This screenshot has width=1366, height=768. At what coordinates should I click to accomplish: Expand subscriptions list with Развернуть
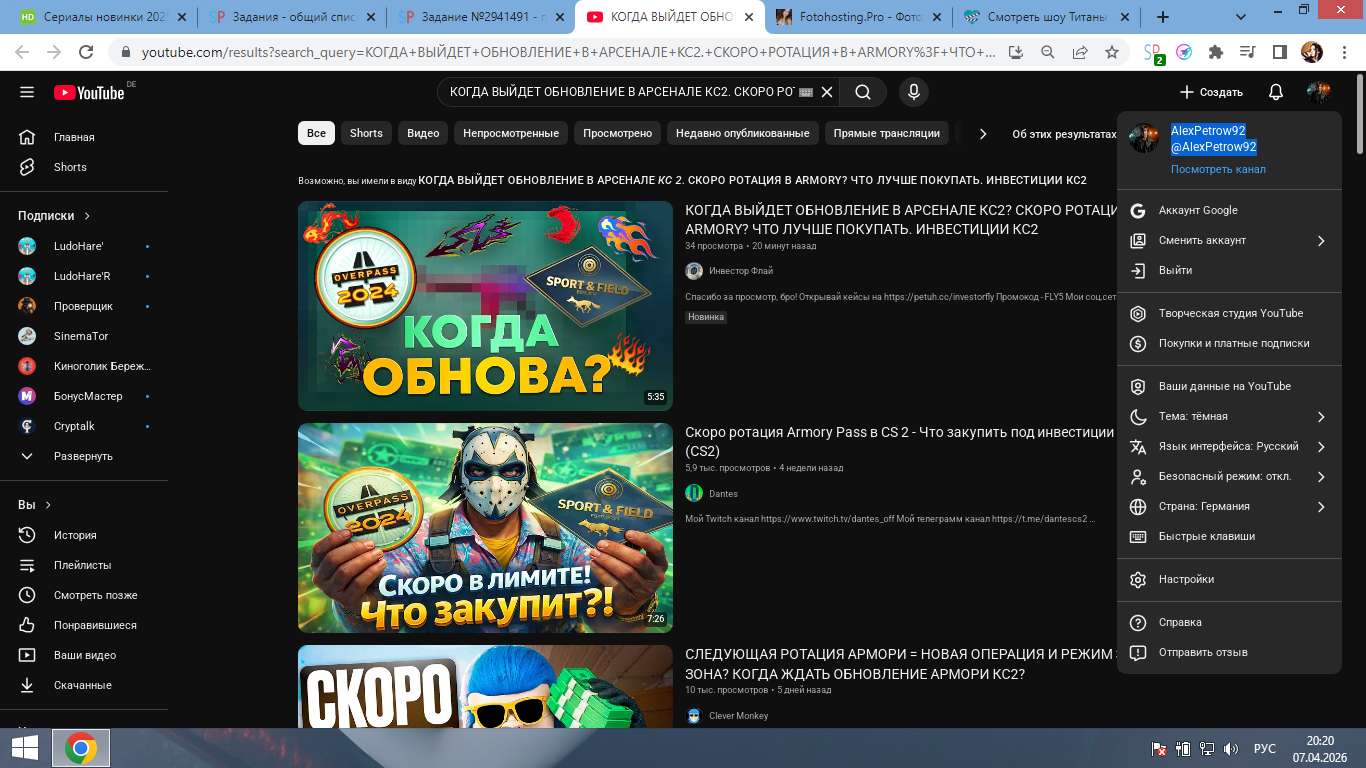coord(84,456)
